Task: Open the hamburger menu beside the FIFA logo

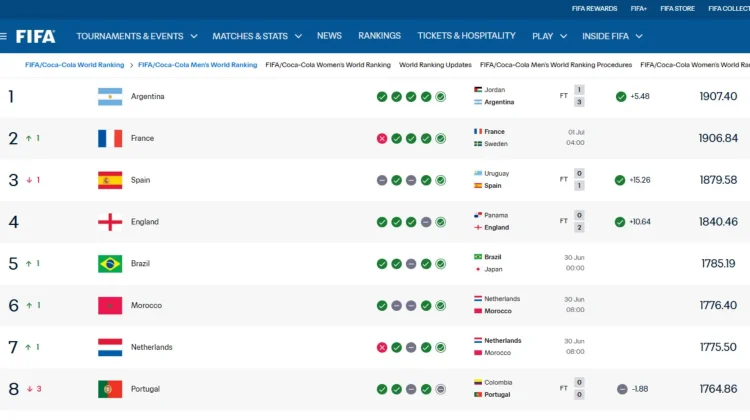Action: point(3,36)
